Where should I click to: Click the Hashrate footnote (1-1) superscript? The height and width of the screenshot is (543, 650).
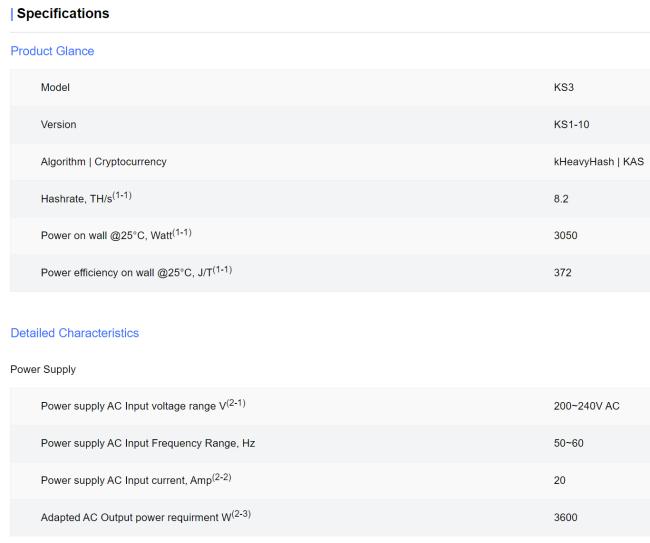(x=122, y=195)
